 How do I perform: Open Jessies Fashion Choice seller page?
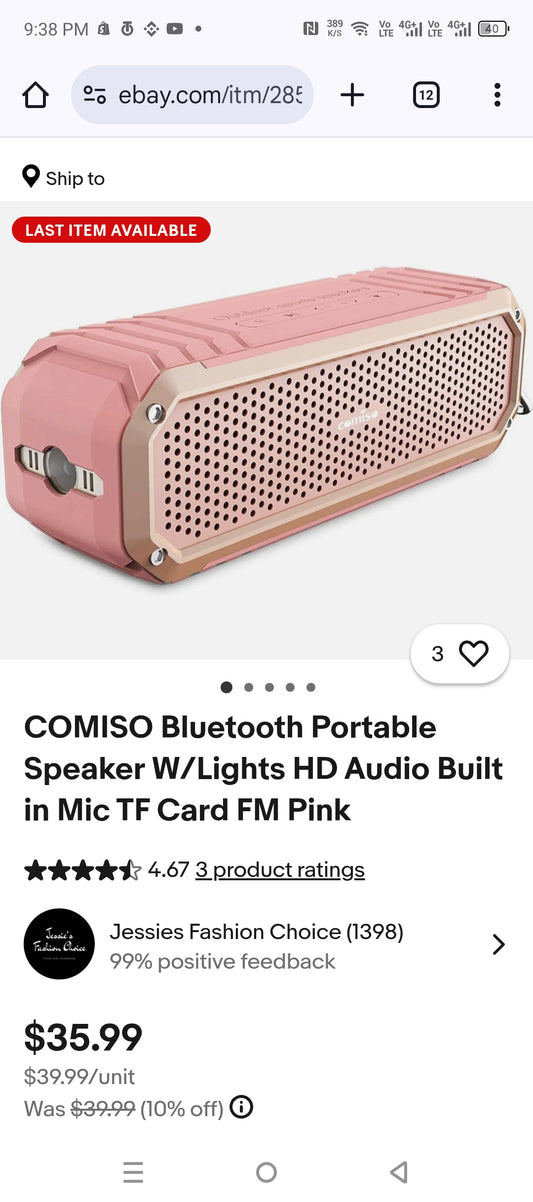point(256,932)
